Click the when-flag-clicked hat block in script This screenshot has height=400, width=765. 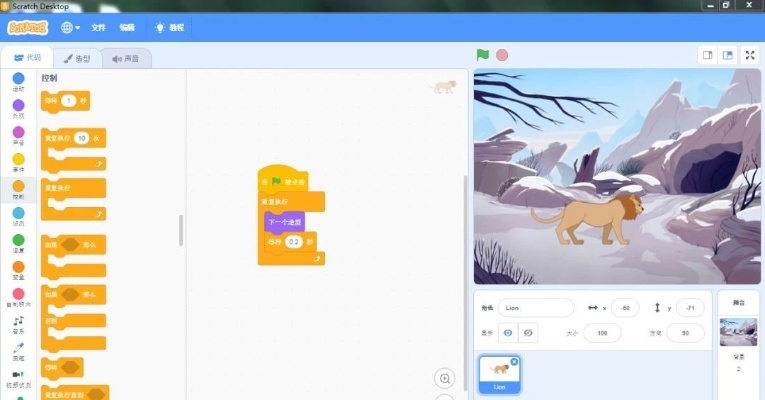pyautogui.click(x=283, y=179)
